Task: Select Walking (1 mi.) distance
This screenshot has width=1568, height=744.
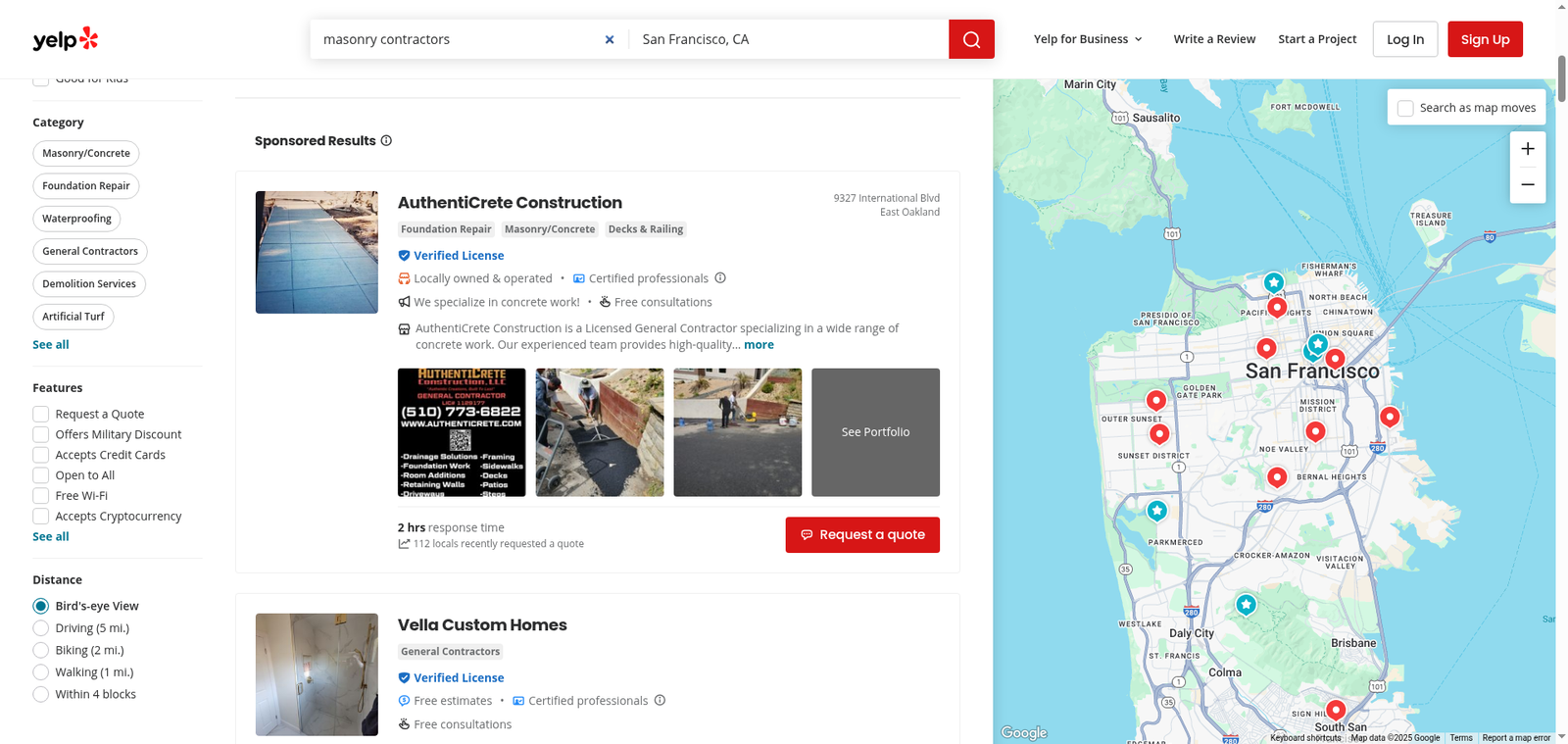Action: click(41, 671)
